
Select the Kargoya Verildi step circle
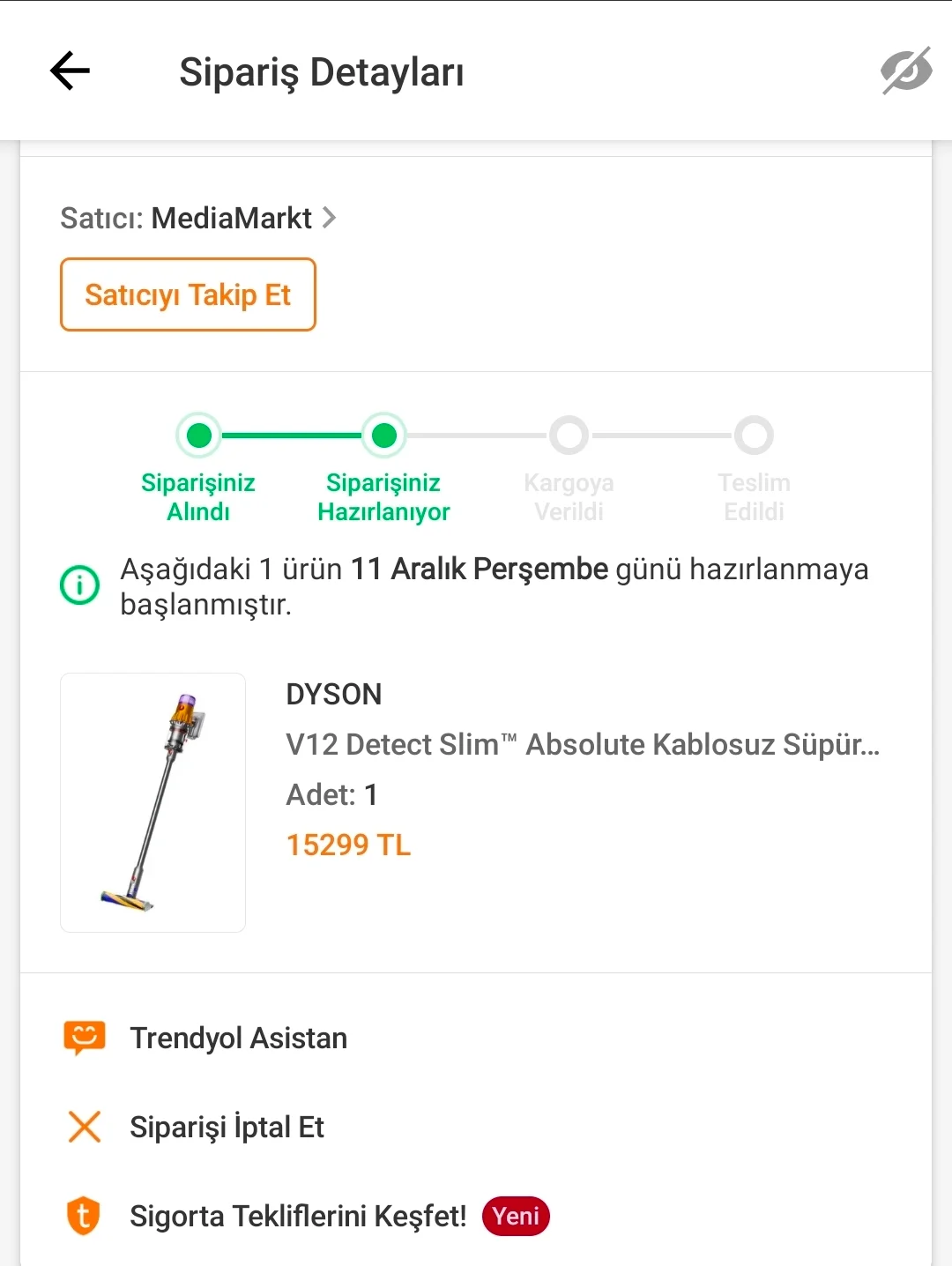click(x=569, y=435)
